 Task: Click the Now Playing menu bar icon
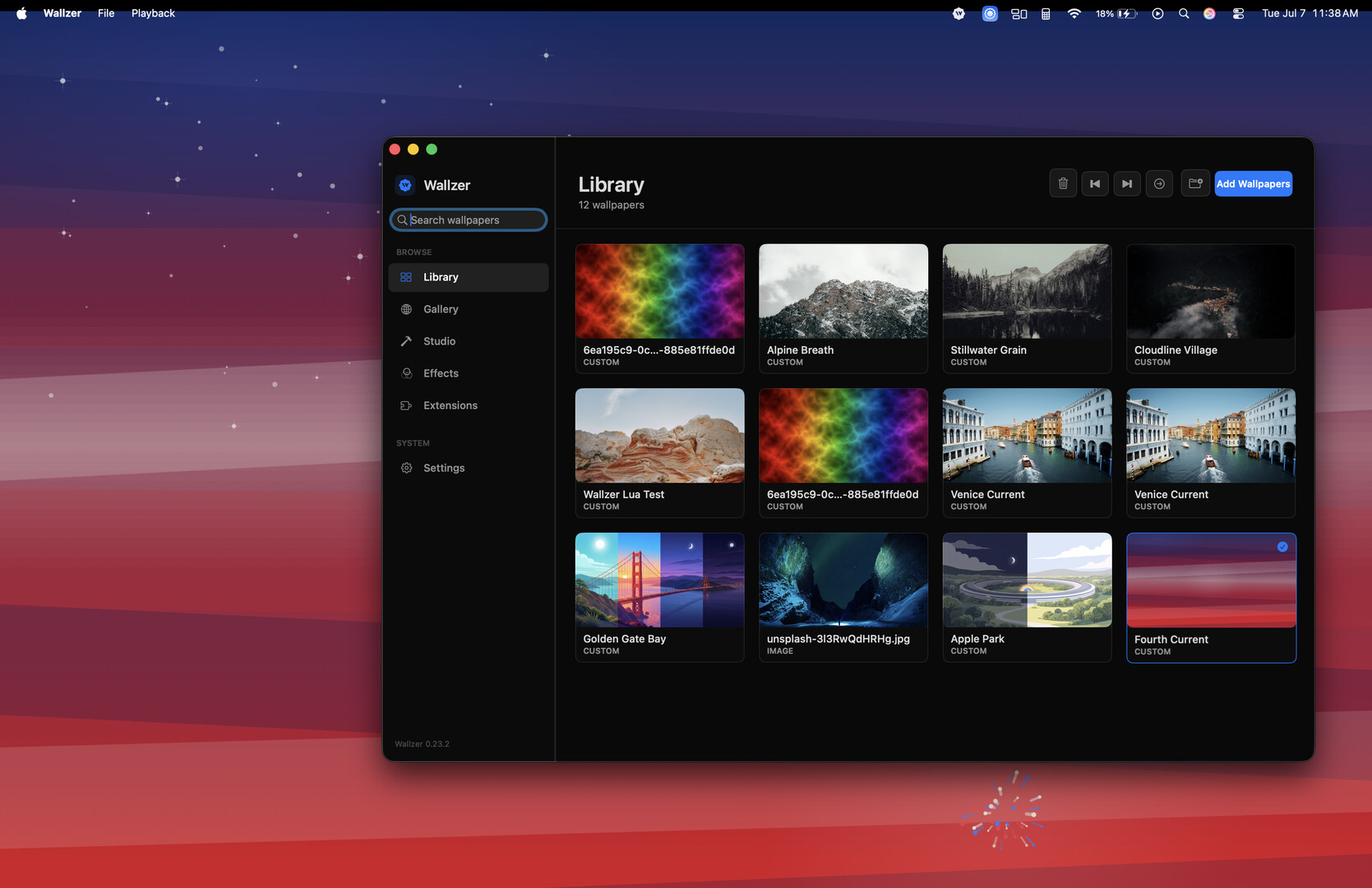tap(1157, 13)
